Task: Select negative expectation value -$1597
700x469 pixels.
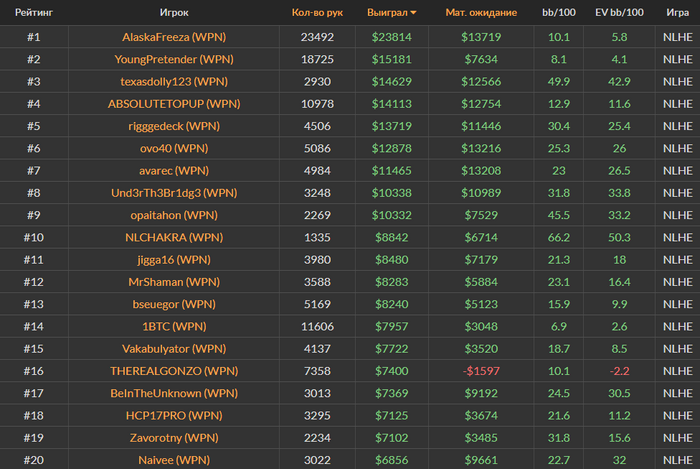Action: (481, 371)
